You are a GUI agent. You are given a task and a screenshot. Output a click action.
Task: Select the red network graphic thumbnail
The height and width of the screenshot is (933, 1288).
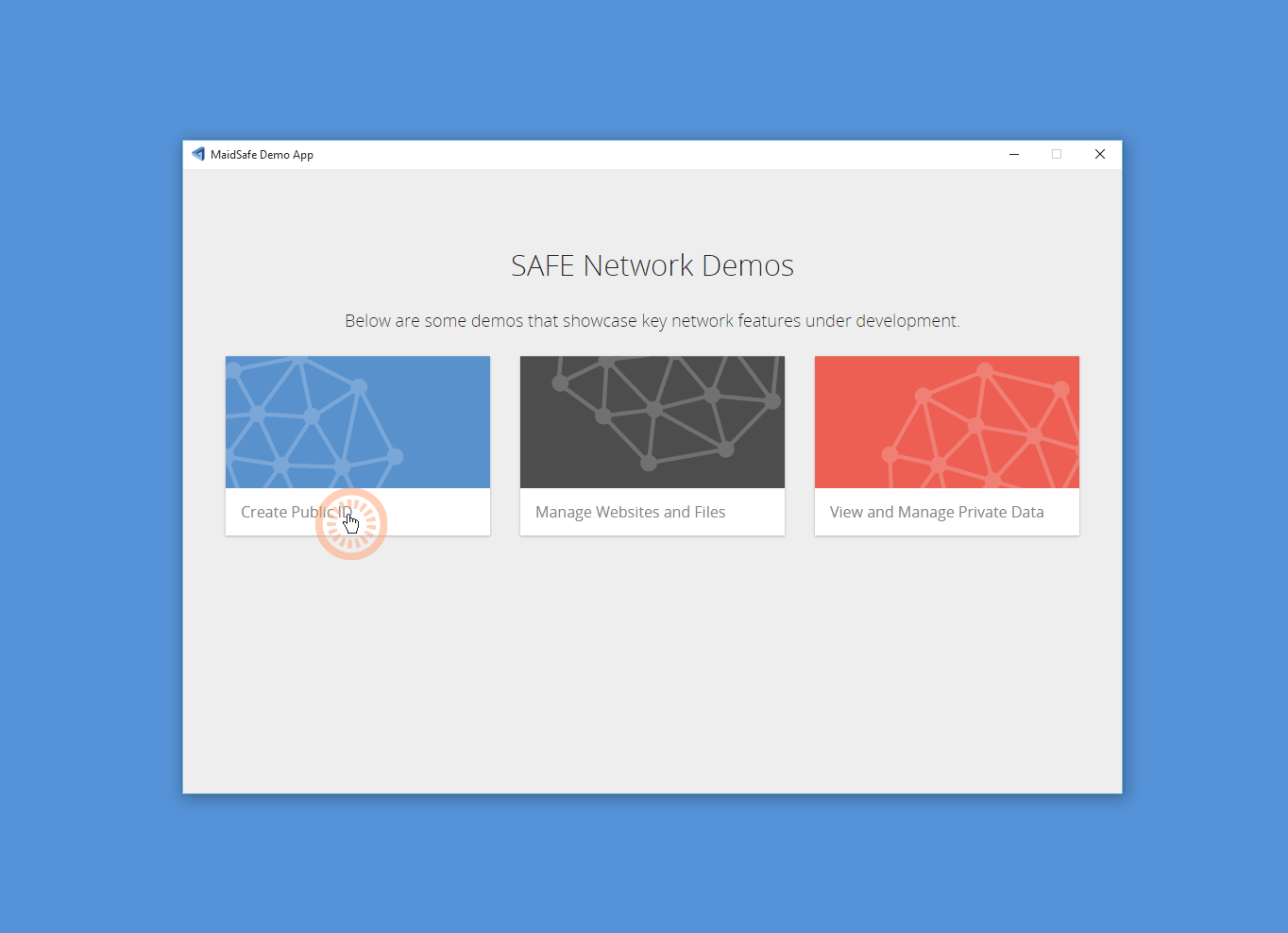(x=947, y=422)
